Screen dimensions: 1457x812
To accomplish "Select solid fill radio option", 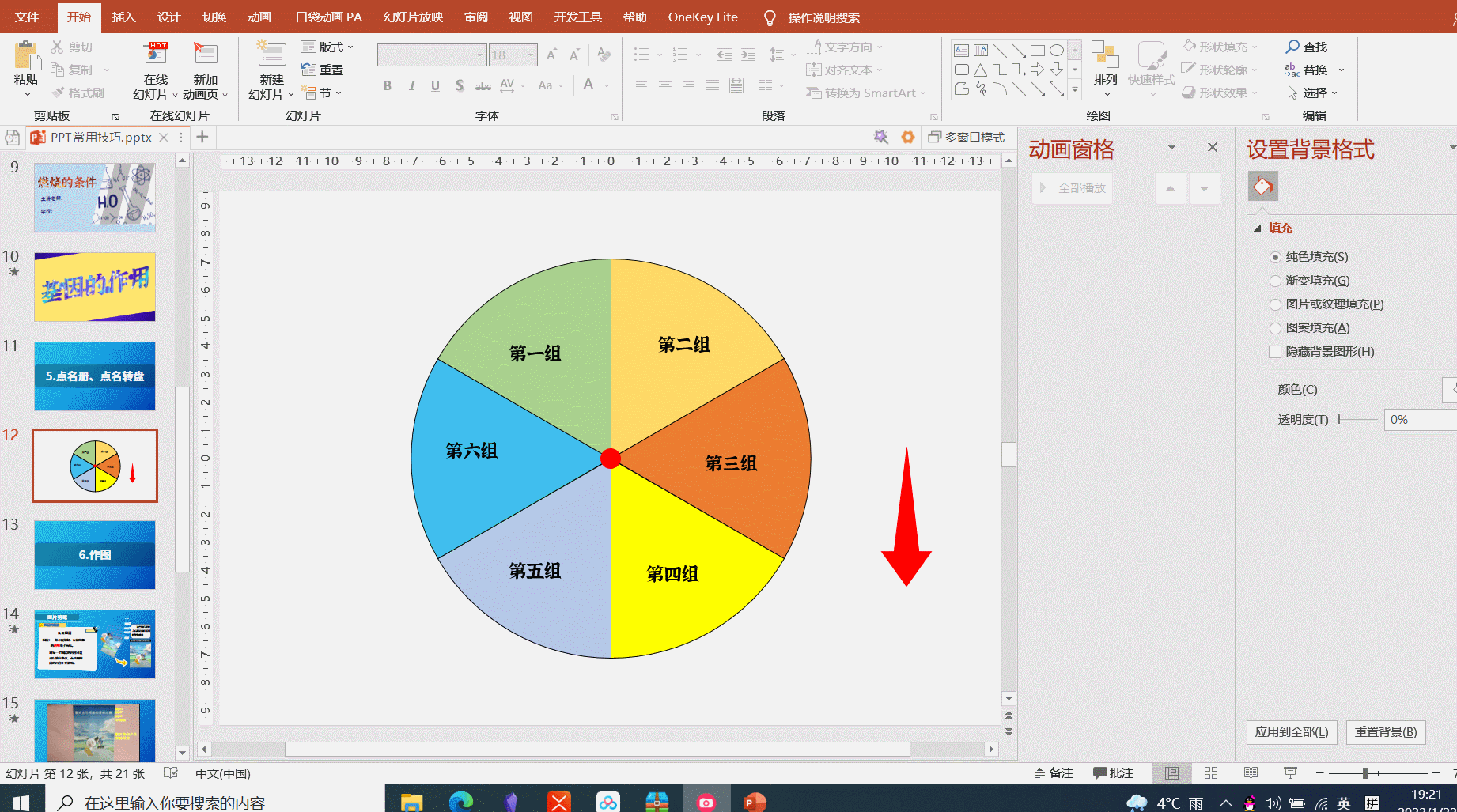I will (x=1275, y=257).
